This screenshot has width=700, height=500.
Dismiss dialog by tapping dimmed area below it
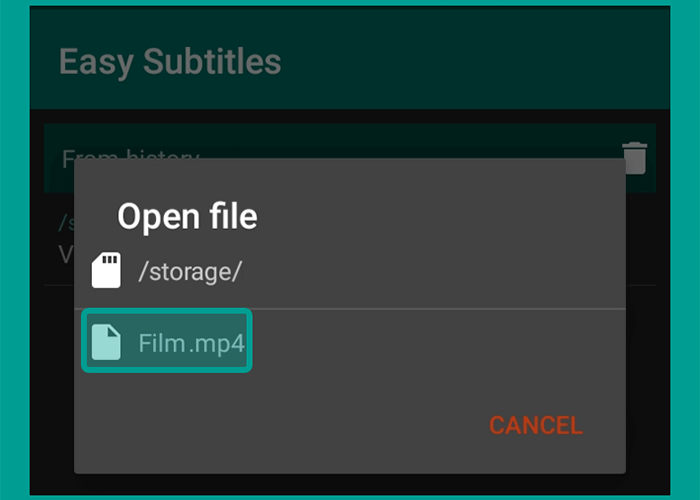[x=350, y=484]
